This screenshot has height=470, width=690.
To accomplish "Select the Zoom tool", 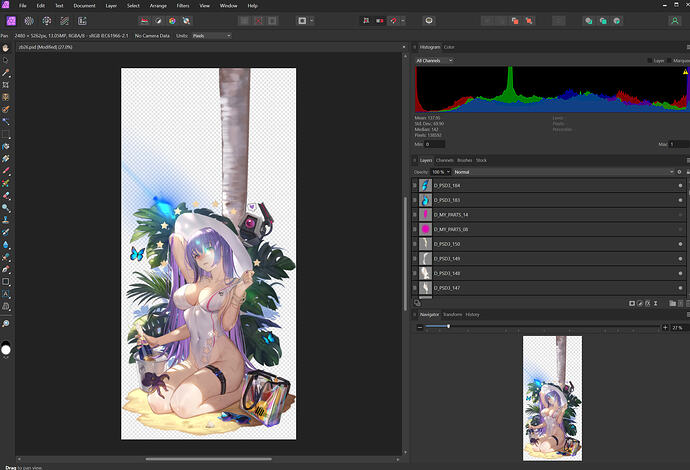I will click(x=6, y=323).
